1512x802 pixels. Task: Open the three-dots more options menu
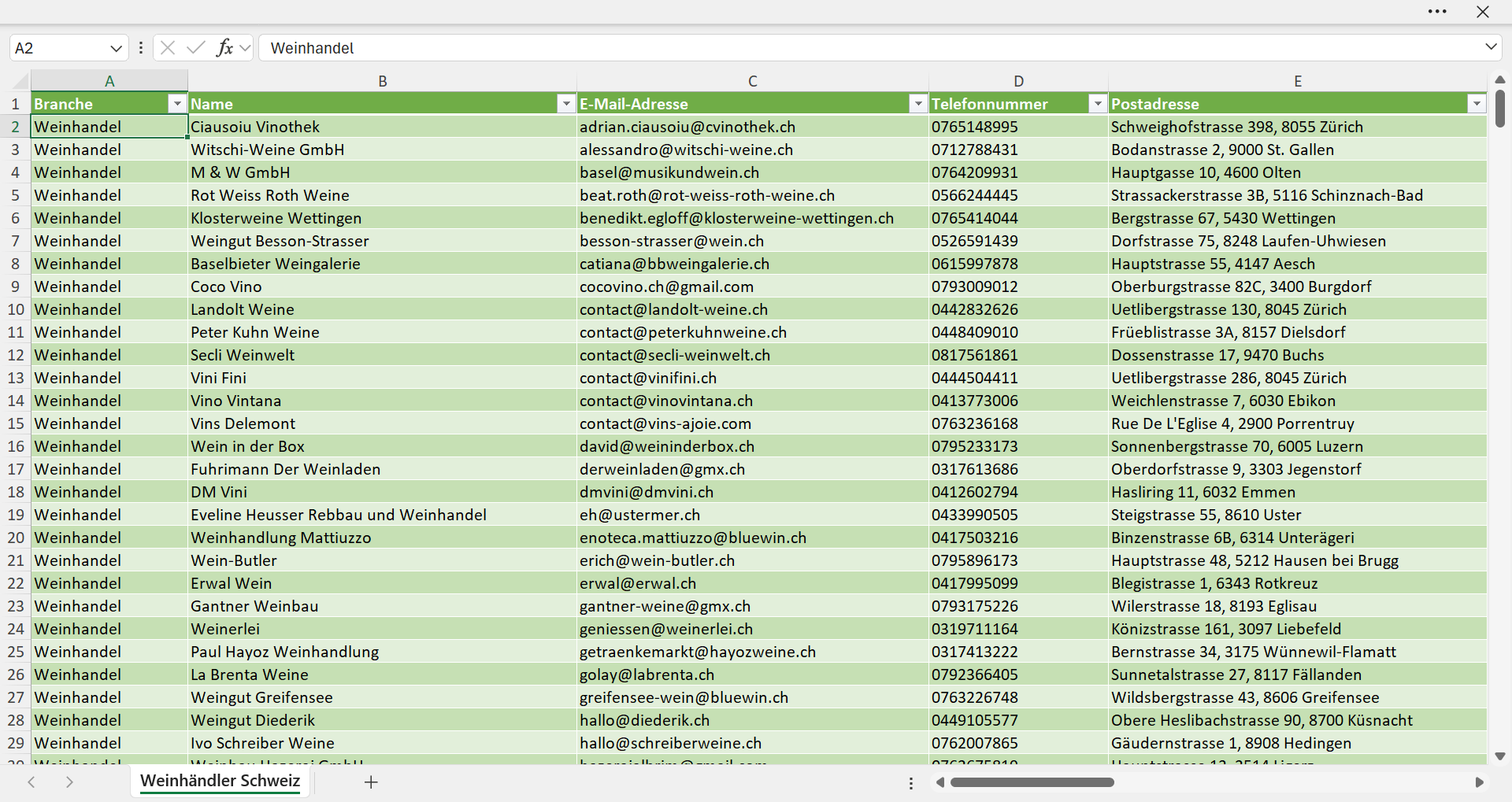(x=1437, y=12)
